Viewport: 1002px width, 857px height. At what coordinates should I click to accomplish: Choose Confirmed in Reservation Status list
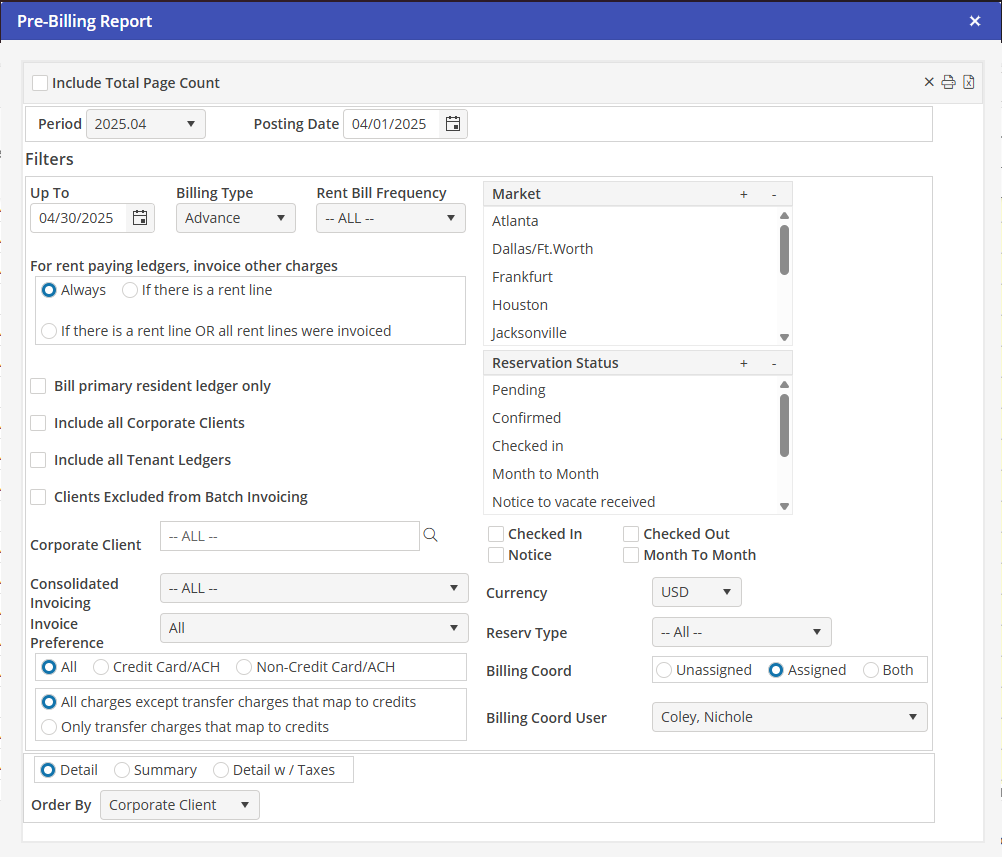(x=526, y=418)
